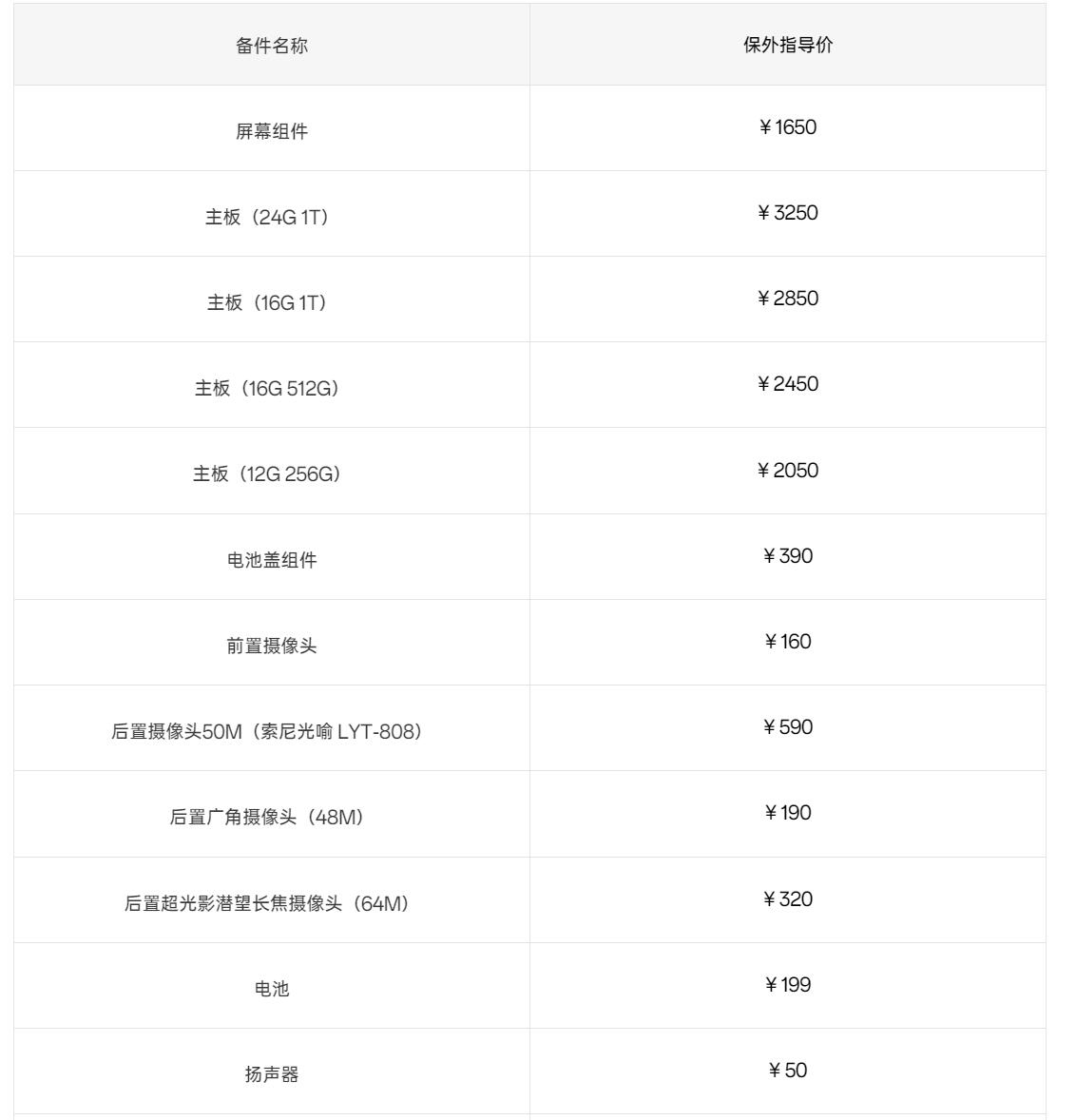Select the 屏幕组件 part name cell

[272, 131]
